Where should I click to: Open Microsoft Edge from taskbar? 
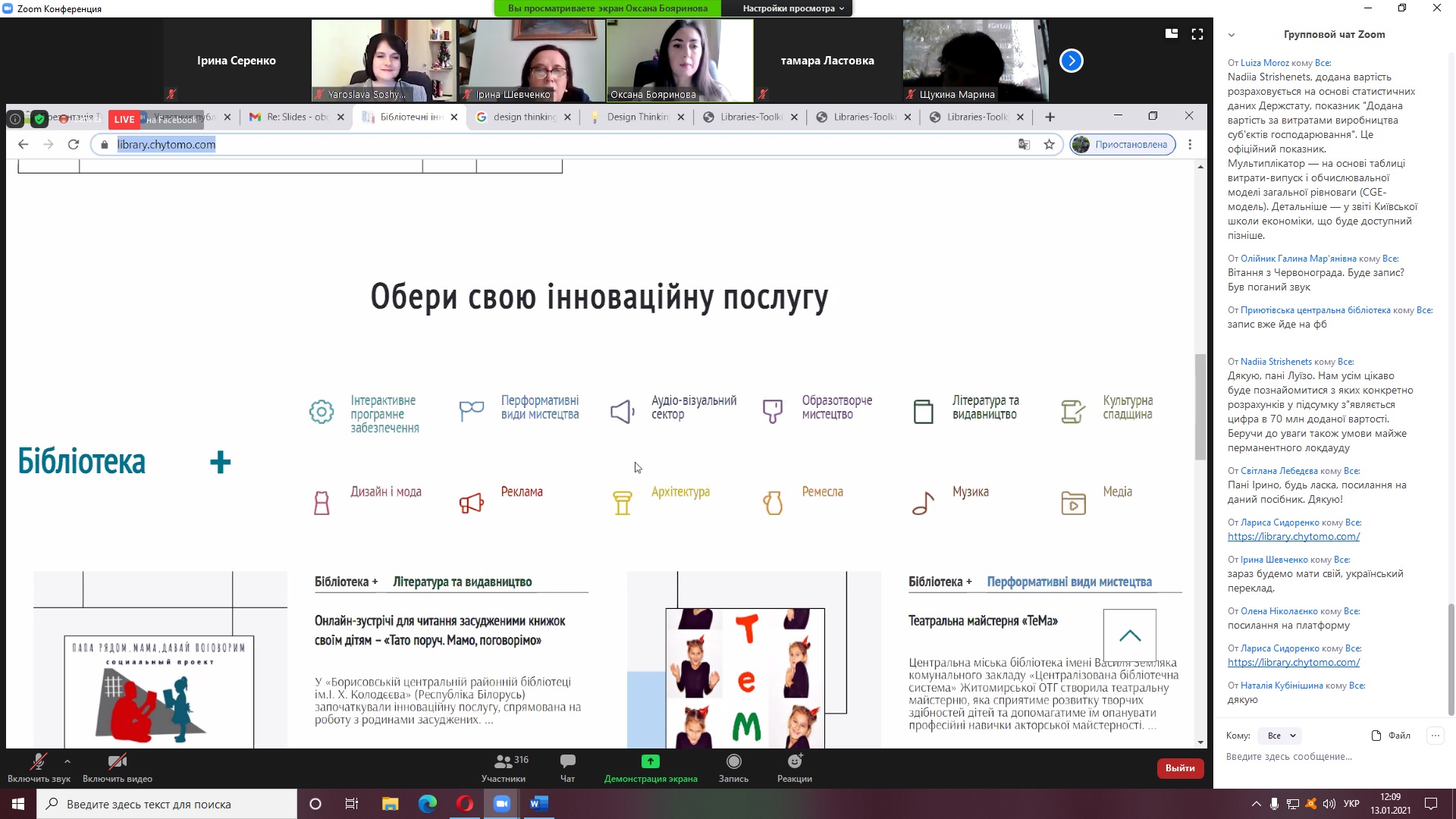[x=428, y=804]
